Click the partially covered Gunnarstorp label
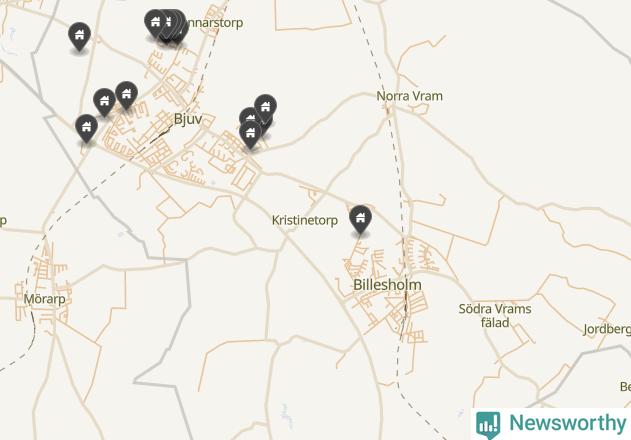631x440 pixels. coord(214,23)
